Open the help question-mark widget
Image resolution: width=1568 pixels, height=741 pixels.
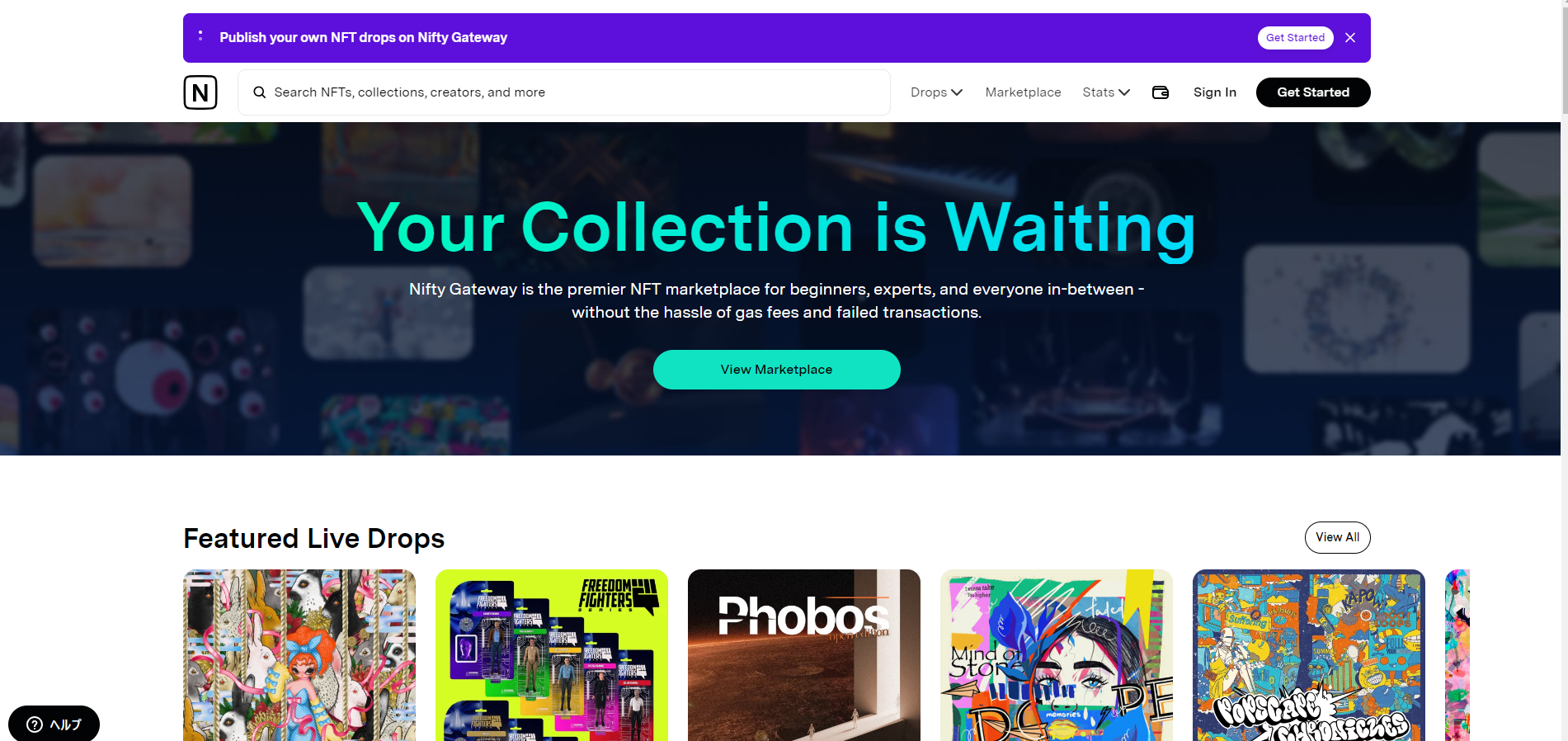[x=54, y=724]
